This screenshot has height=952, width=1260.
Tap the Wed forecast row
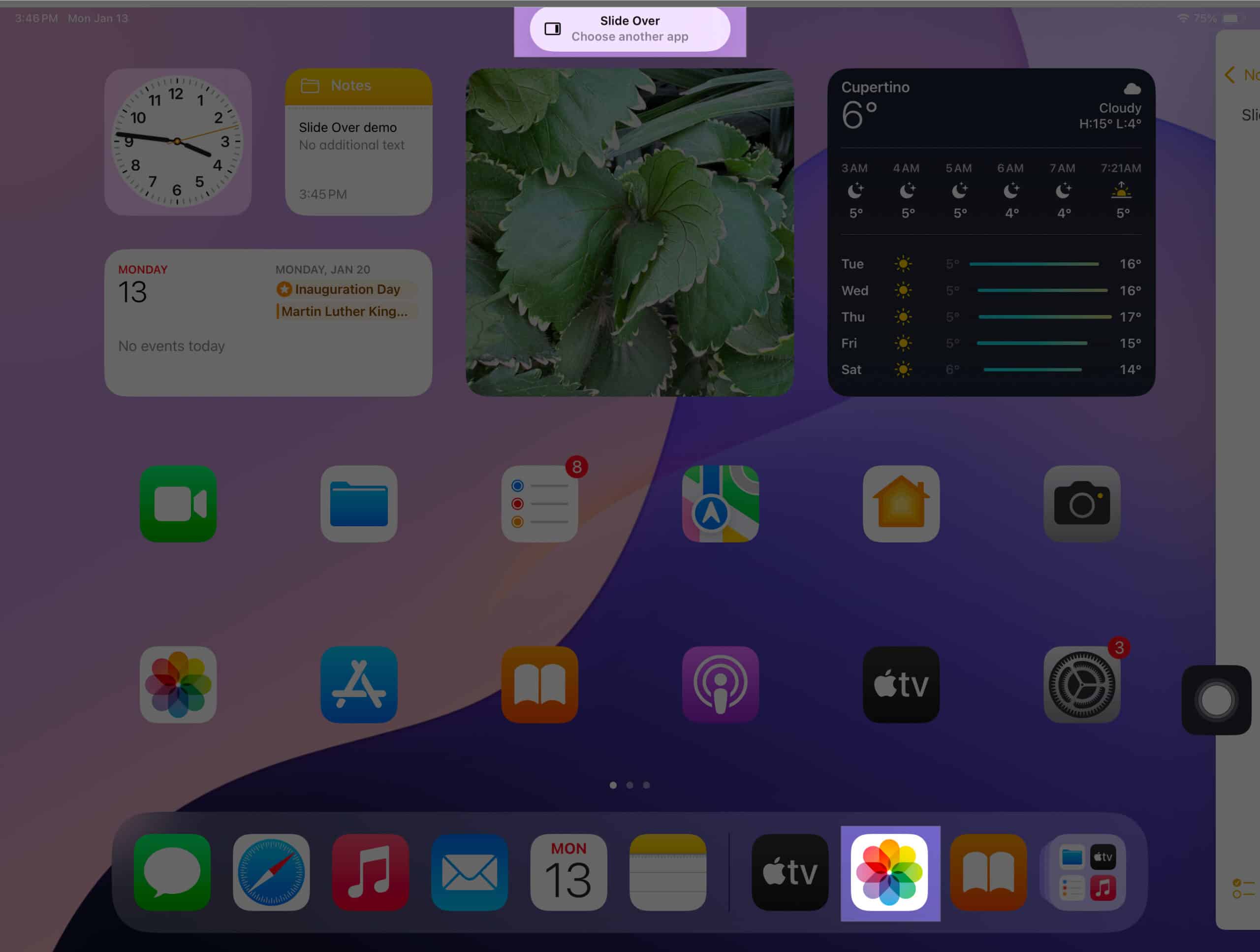(991, 290)
